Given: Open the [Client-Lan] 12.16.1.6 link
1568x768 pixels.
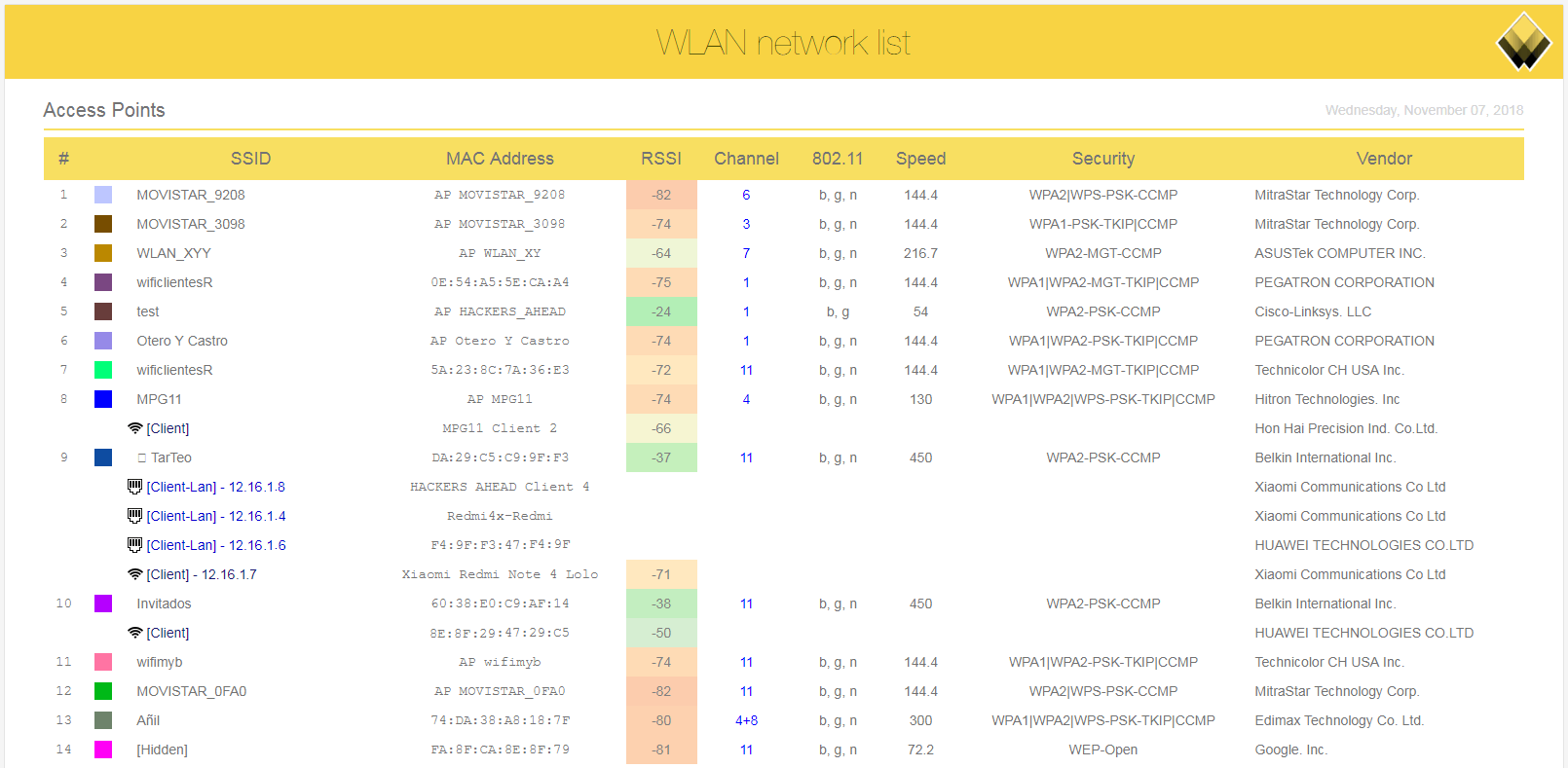Looking at the screenshot, I should click(216, 545).
